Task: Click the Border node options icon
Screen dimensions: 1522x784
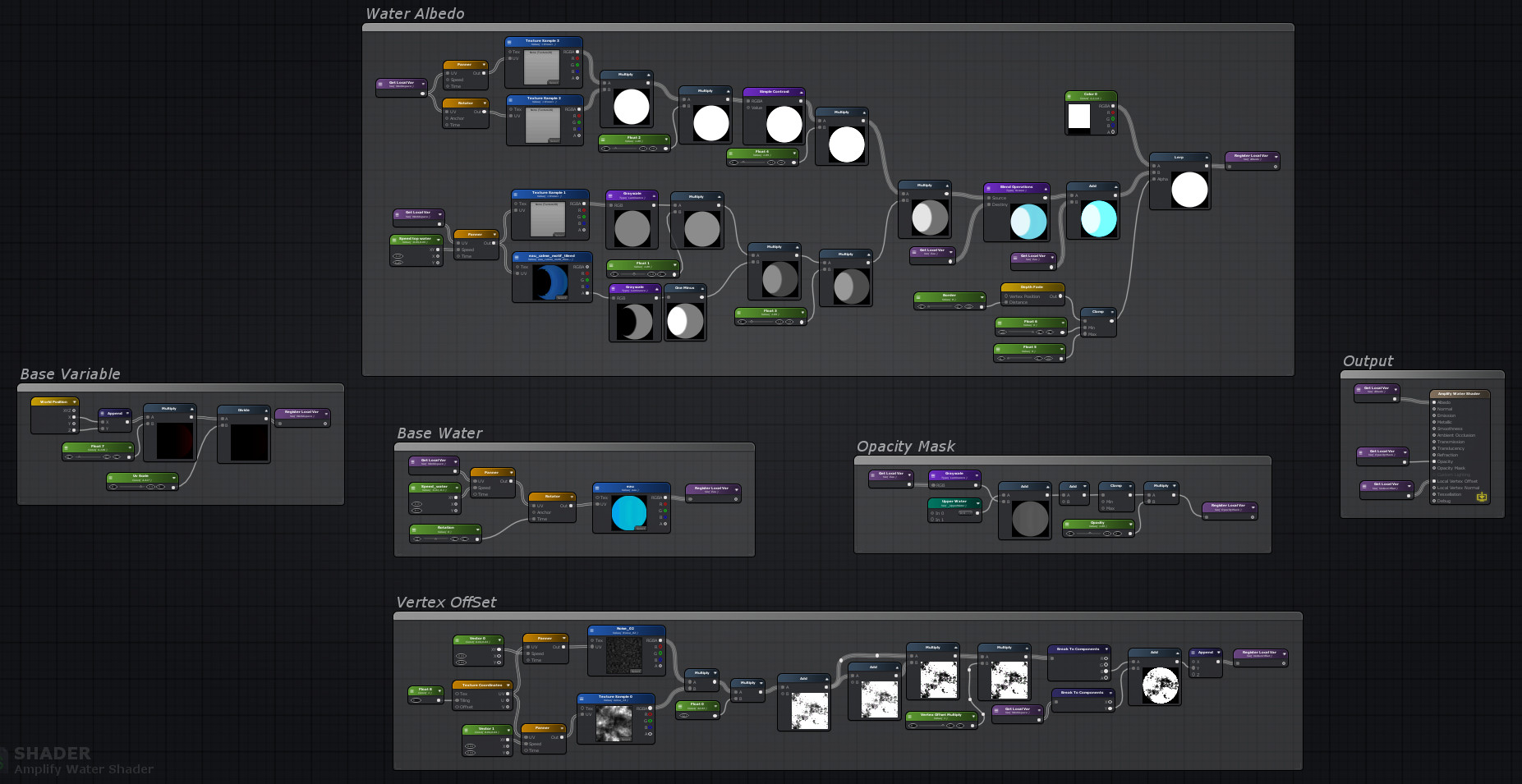Action: click(918, 296)
